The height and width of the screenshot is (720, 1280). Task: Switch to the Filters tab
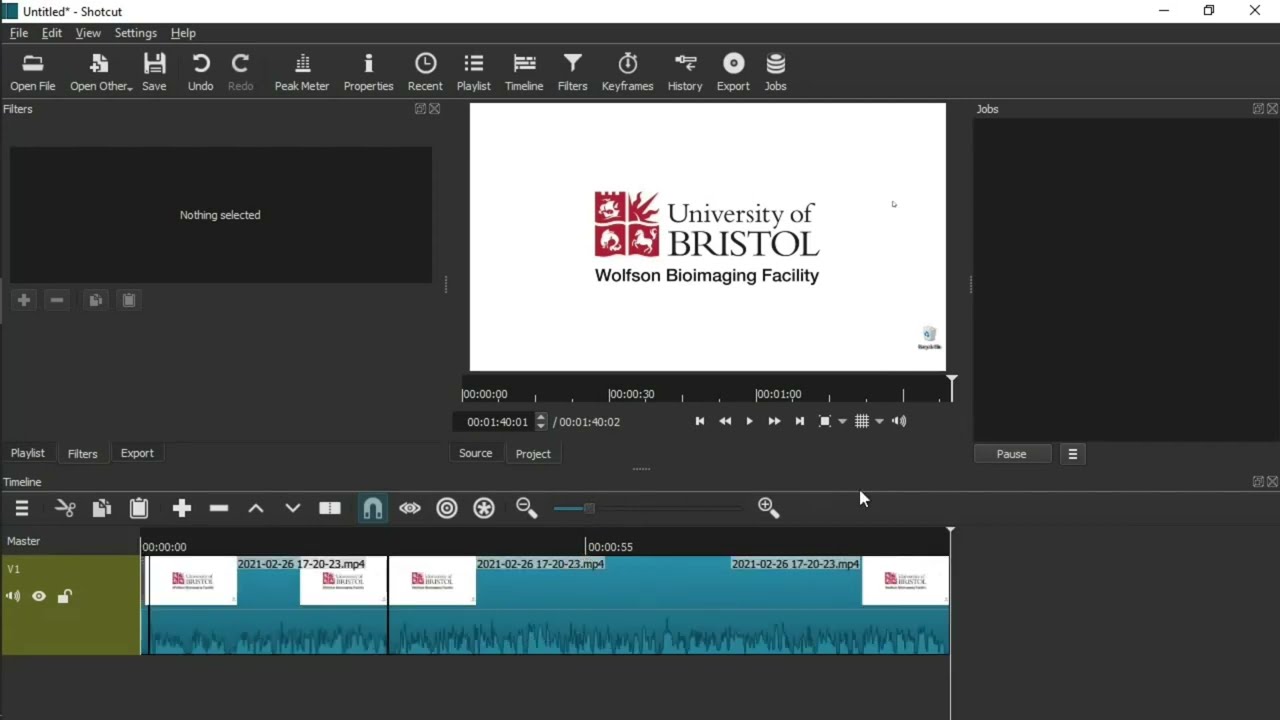83,453
